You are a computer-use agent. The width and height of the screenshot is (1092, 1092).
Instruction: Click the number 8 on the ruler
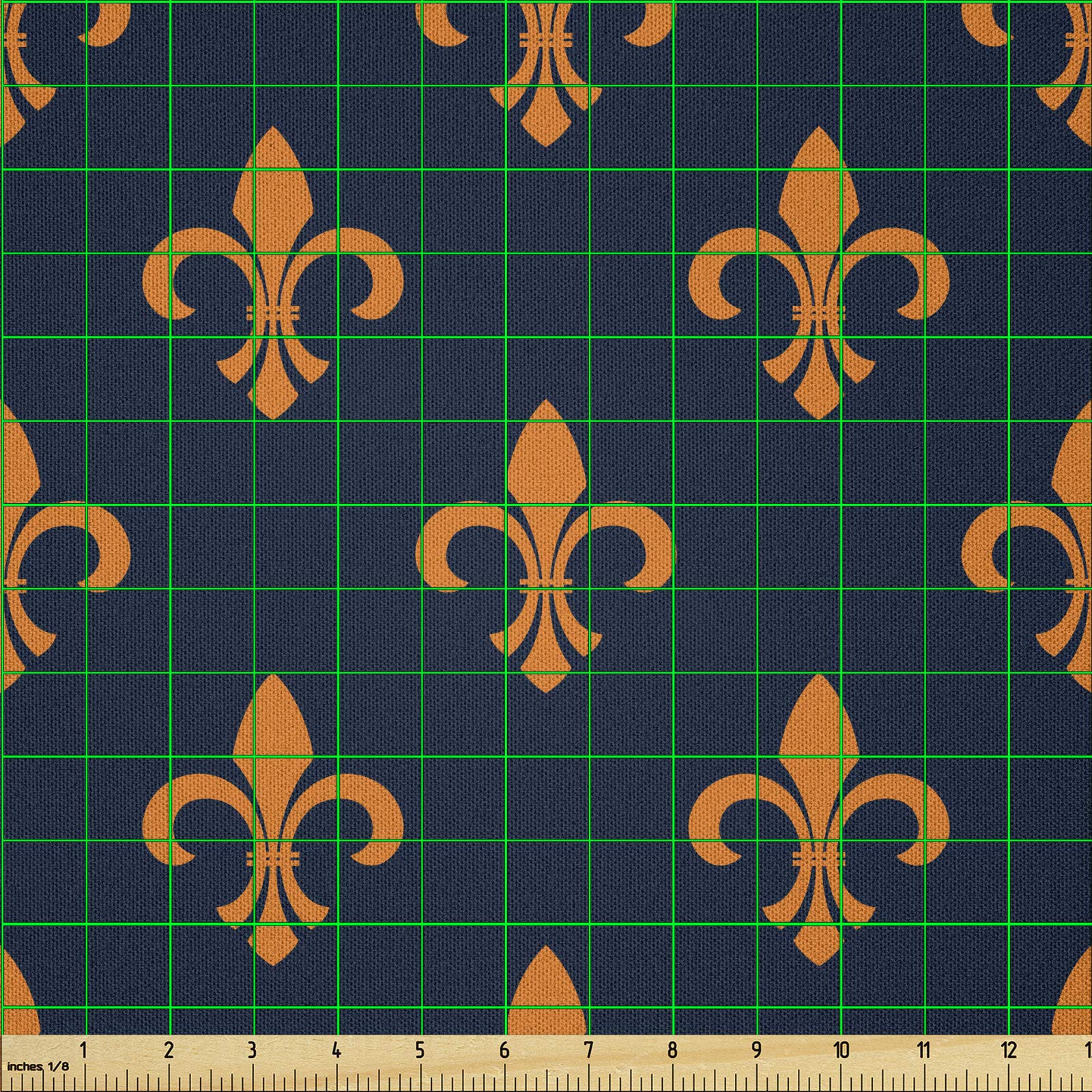pyautogui.click(x=672, y=1049)
